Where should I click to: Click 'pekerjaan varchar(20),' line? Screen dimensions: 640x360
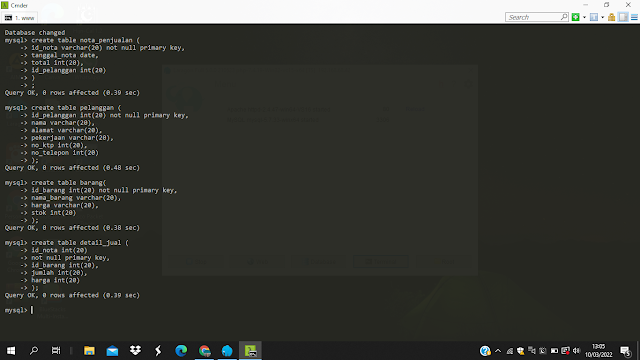coord(72,138)
